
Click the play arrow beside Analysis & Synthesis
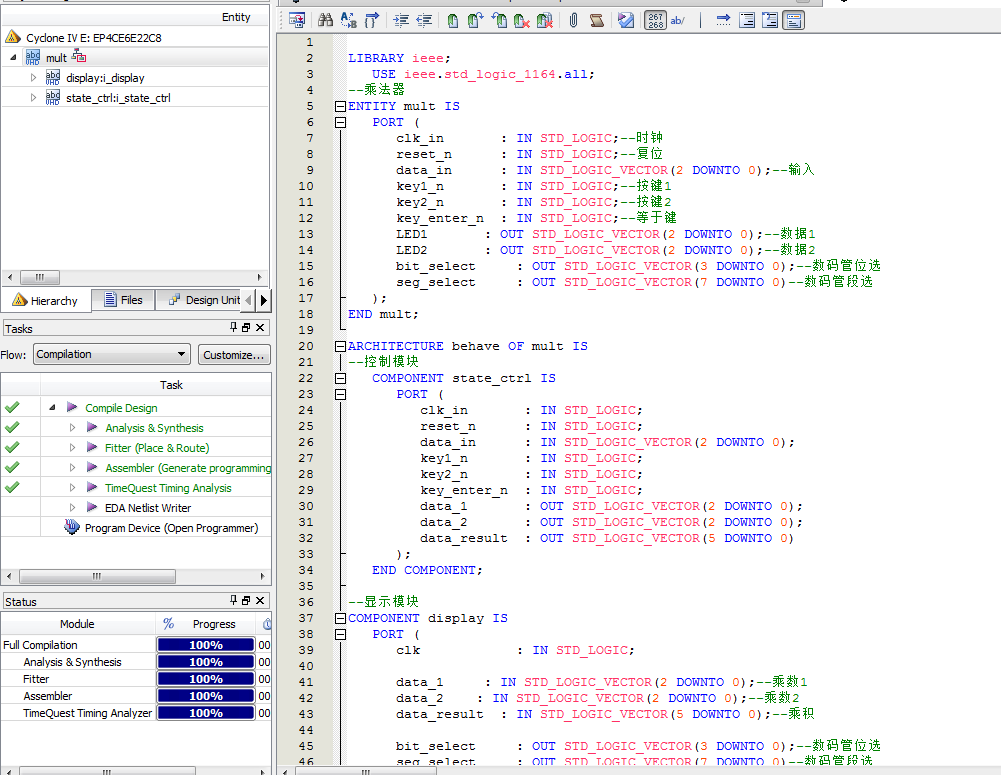[92, 428]
